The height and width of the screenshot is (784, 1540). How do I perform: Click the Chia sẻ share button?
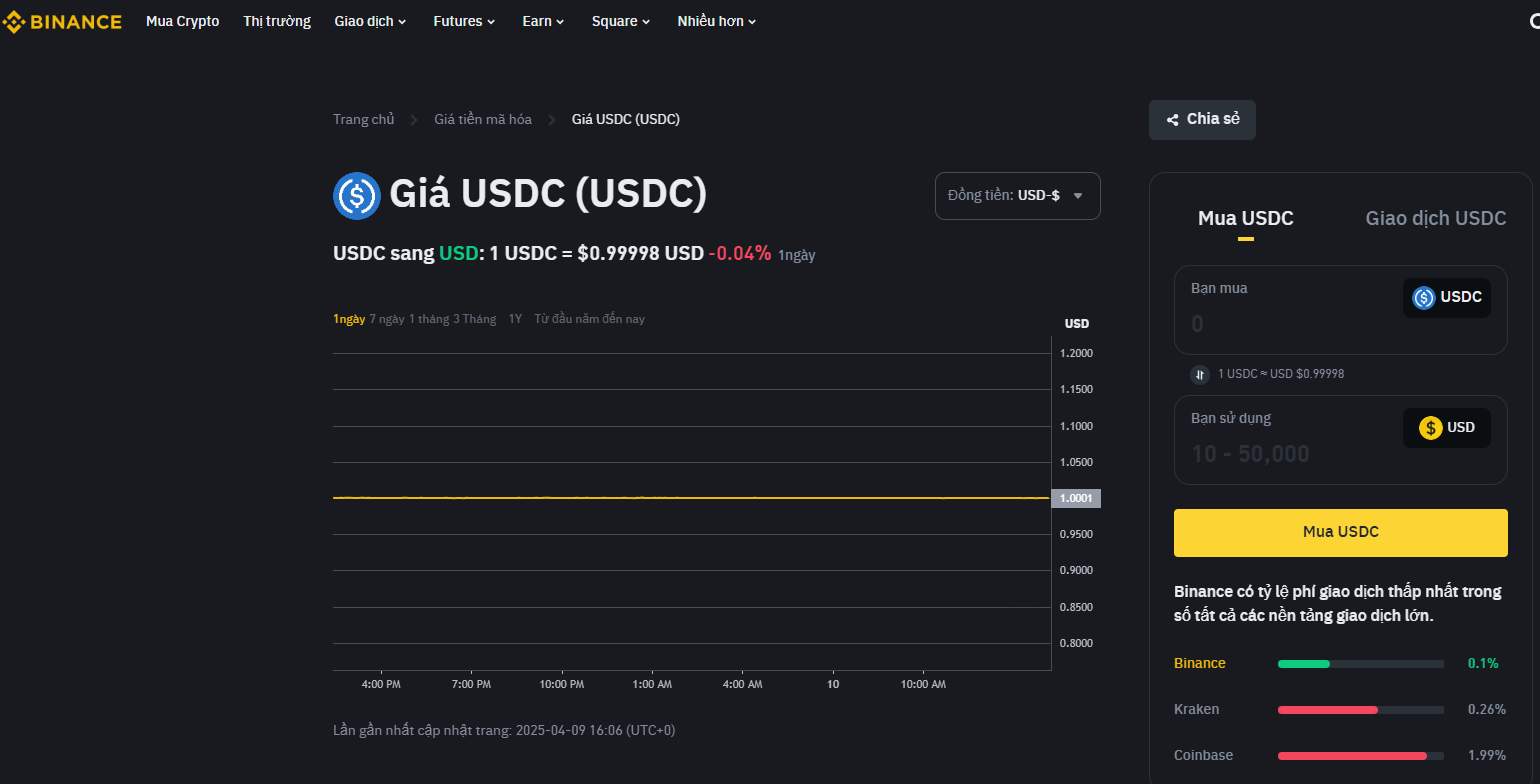click(1202, 120)
